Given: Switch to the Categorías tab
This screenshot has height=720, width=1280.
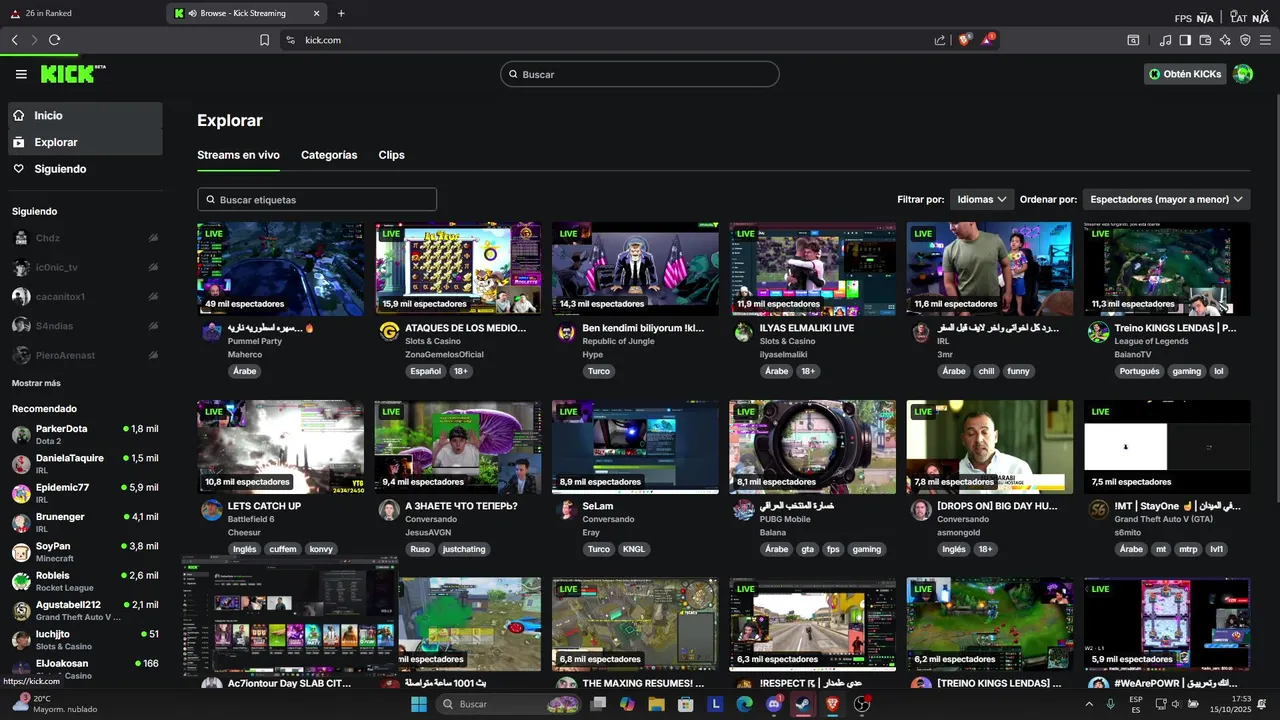Looking at the screenshot, I should [x=329, y=155].
